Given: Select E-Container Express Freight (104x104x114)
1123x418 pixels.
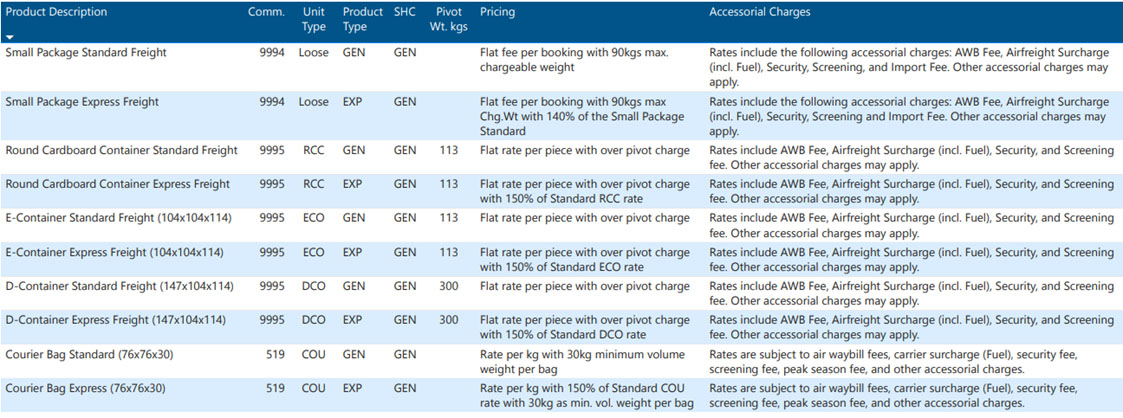Looking at the screenshot, I should 115,252.
